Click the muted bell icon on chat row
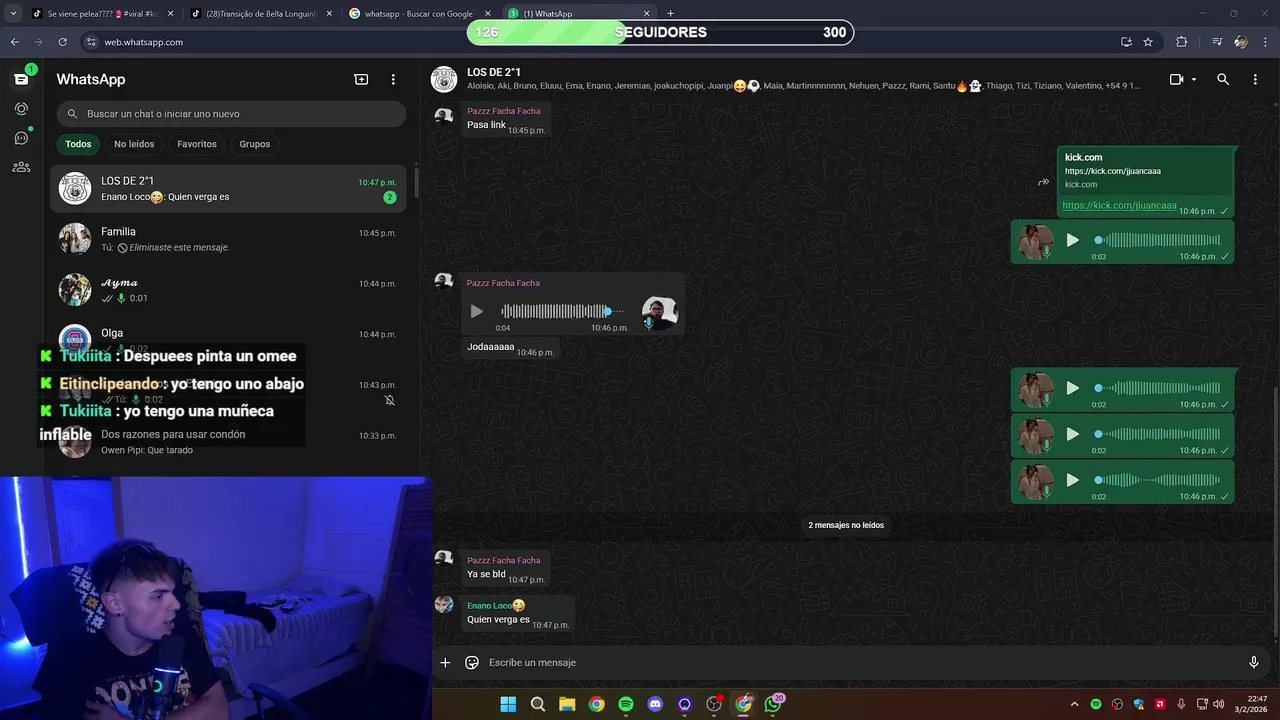Image resolution: width=1280 pixels, height=720 pixels. [x=390, y=400]
